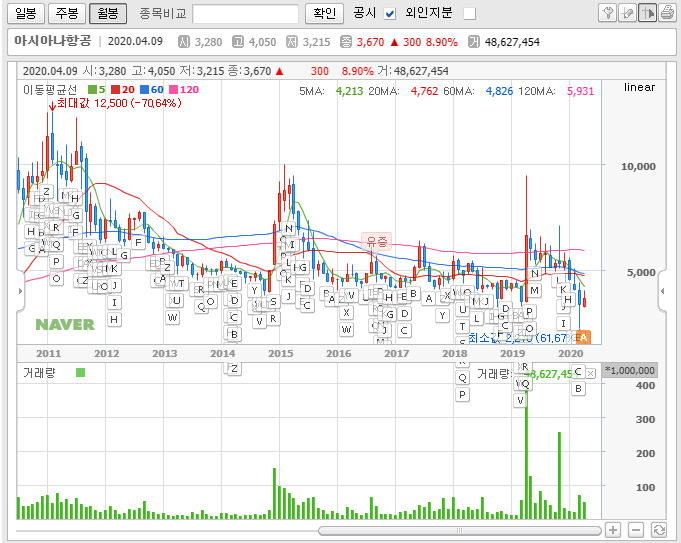
Task: Click the 10,000 price axis label
Action: pos(638,166)
